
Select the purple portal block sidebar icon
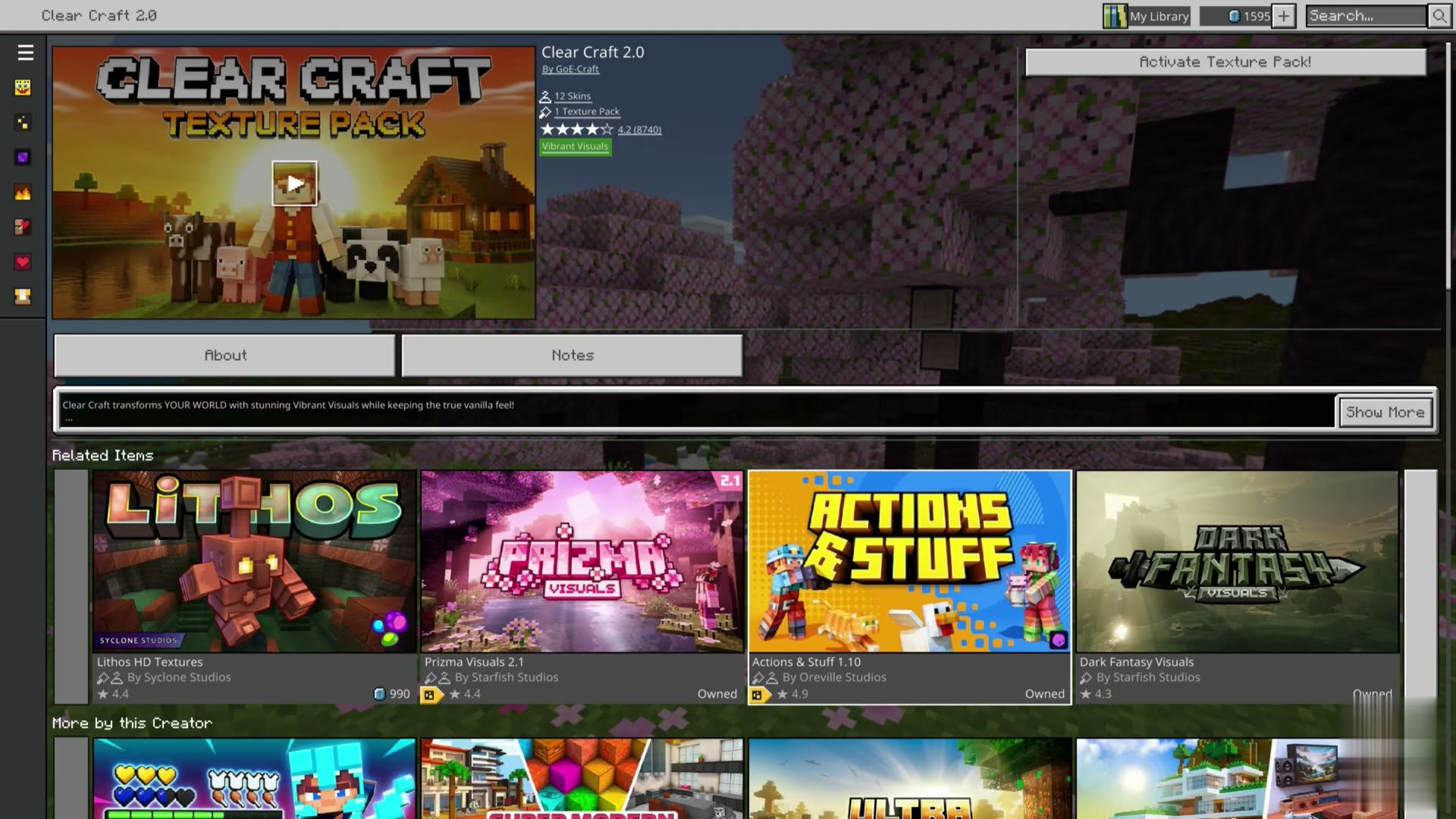23,157
